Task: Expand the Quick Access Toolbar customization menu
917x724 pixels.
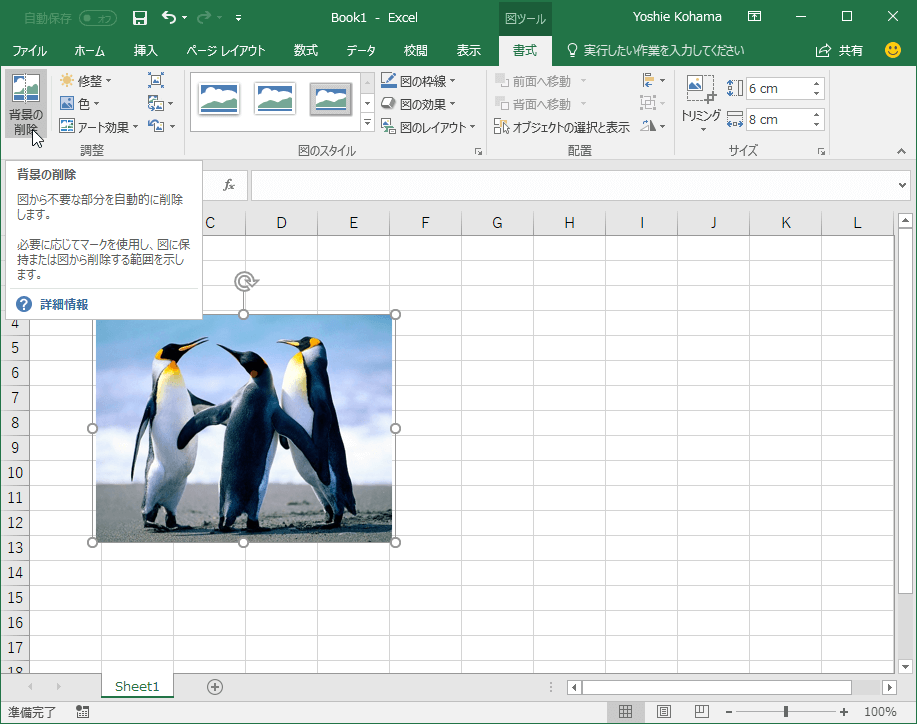Action: point(238,17)
